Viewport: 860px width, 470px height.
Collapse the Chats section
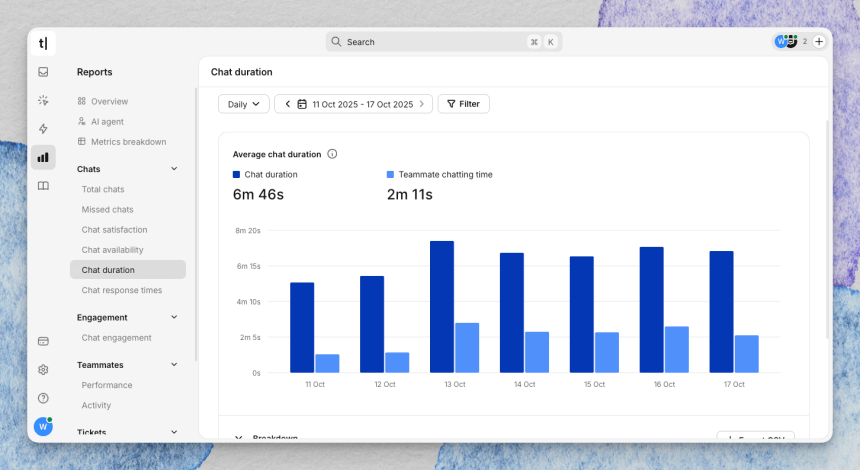[174, 169]
